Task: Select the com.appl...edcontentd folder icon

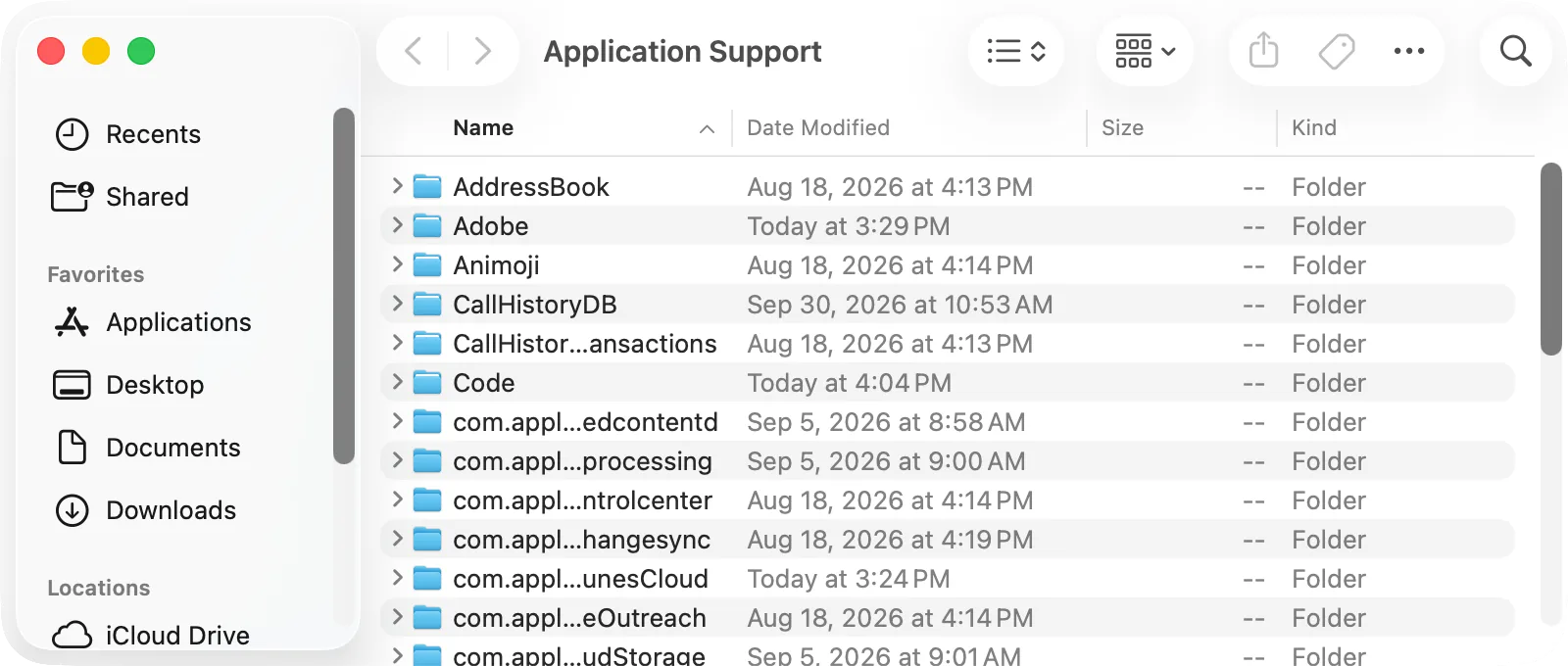Action: click(x=427, y=421)
